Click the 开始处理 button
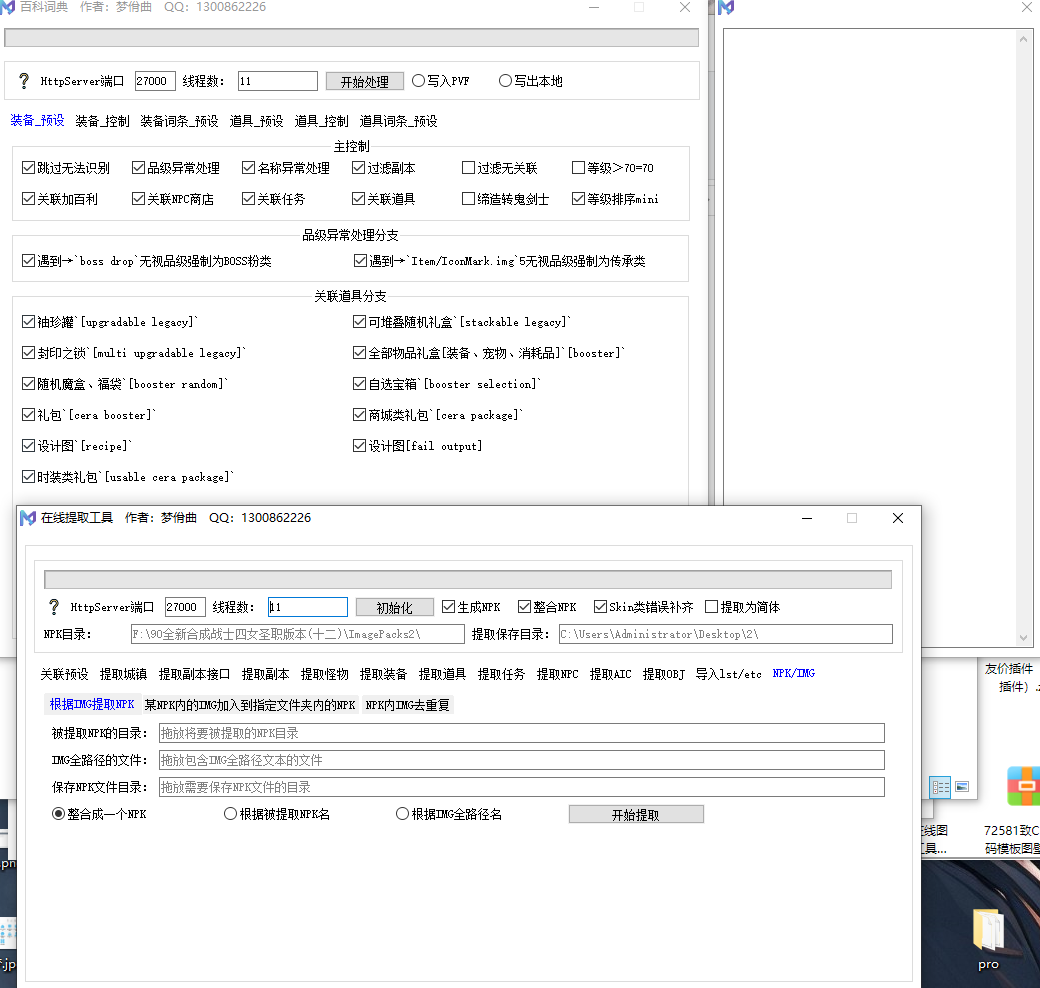The width and height of the screenshot is (1040, 988). coord(365,82)
